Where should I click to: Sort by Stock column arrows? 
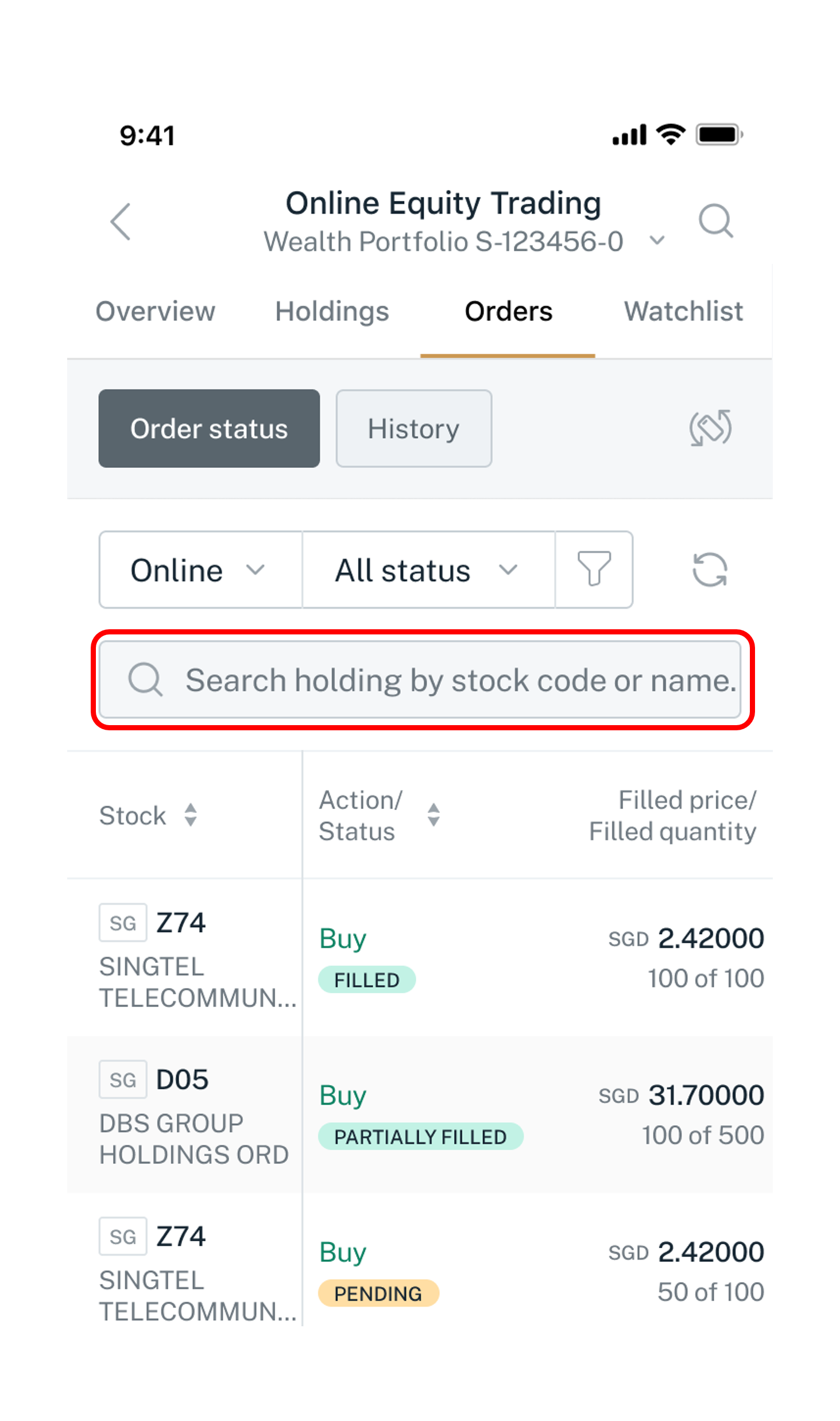191,815
